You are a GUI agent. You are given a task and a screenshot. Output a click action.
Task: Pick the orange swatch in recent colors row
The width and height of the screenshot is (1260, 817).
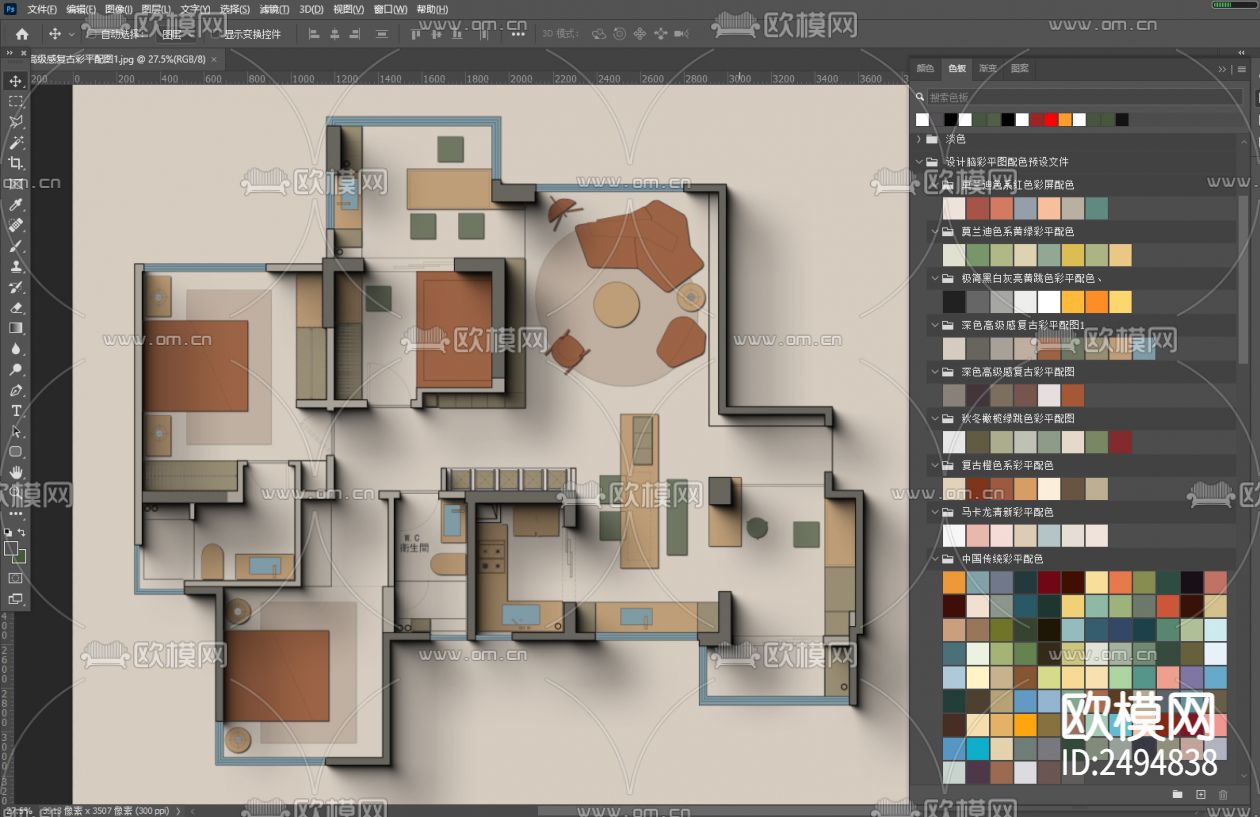(1065, 120)
